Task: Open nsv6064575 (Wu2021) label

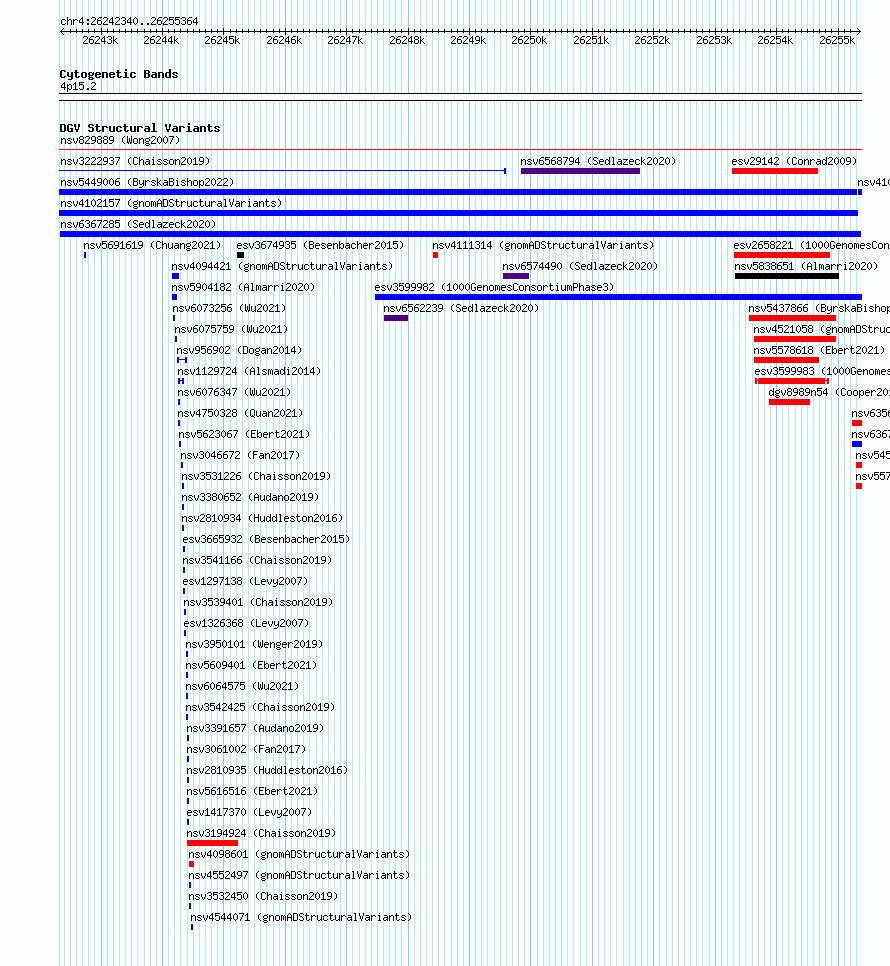Action: pos(242,686)
